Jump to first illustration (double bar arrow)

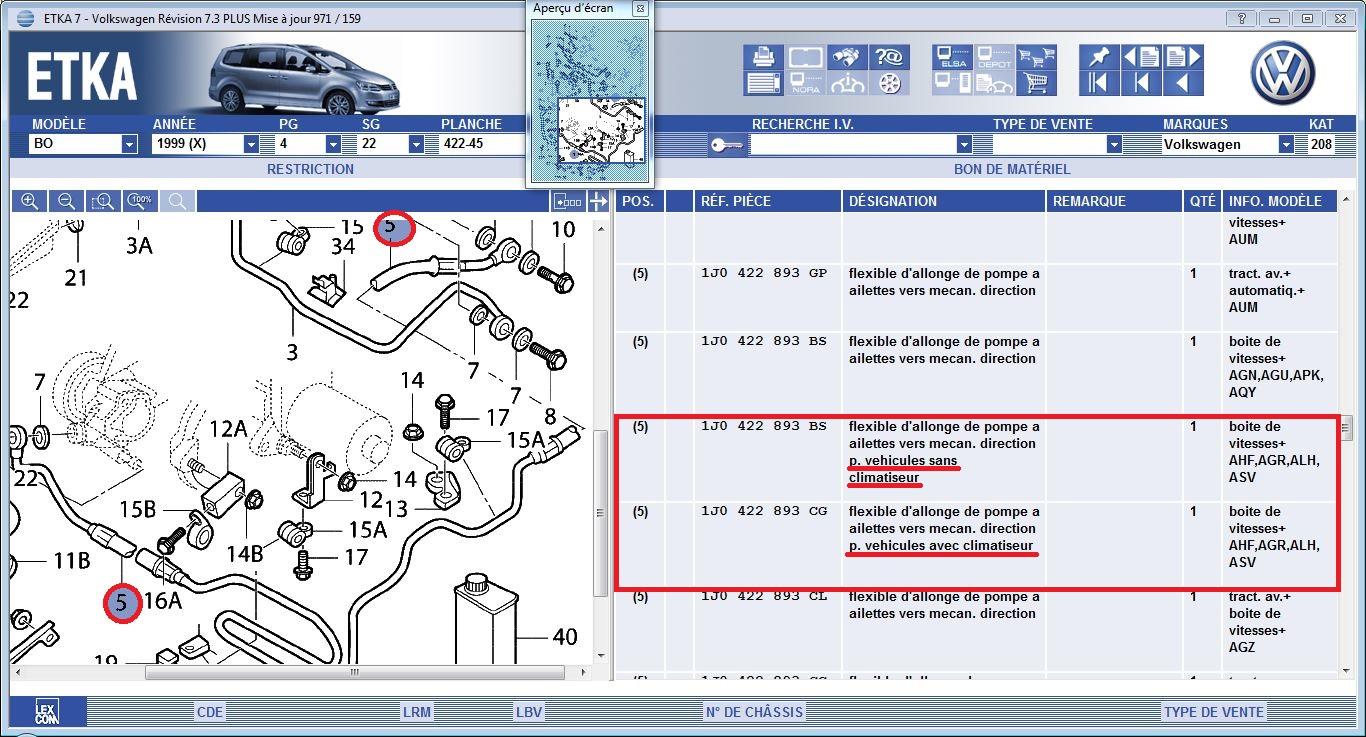[x=1099, y=83]
